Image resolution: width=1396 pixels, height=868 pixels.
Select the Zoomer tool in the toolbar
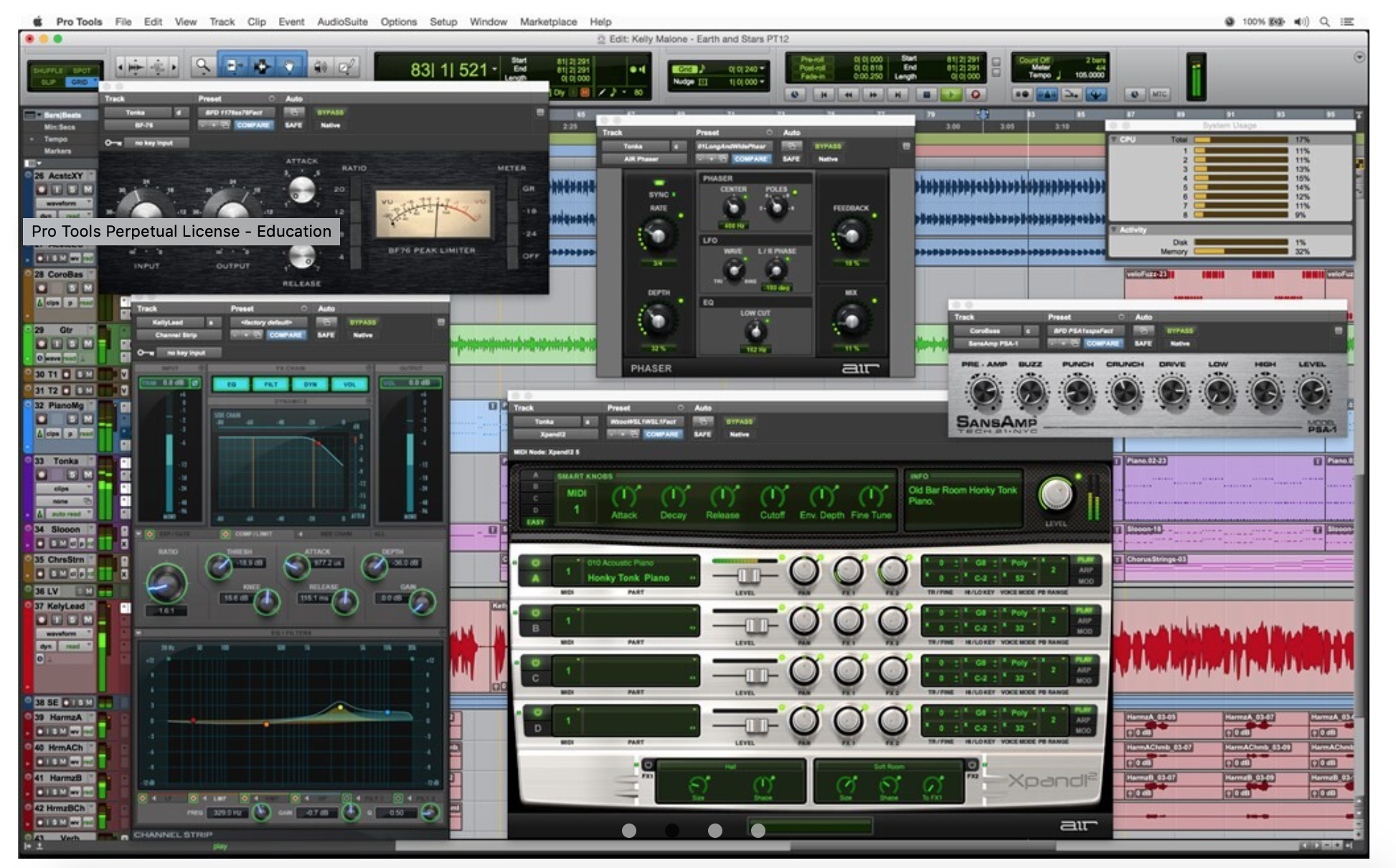click(x=203, y=67)
